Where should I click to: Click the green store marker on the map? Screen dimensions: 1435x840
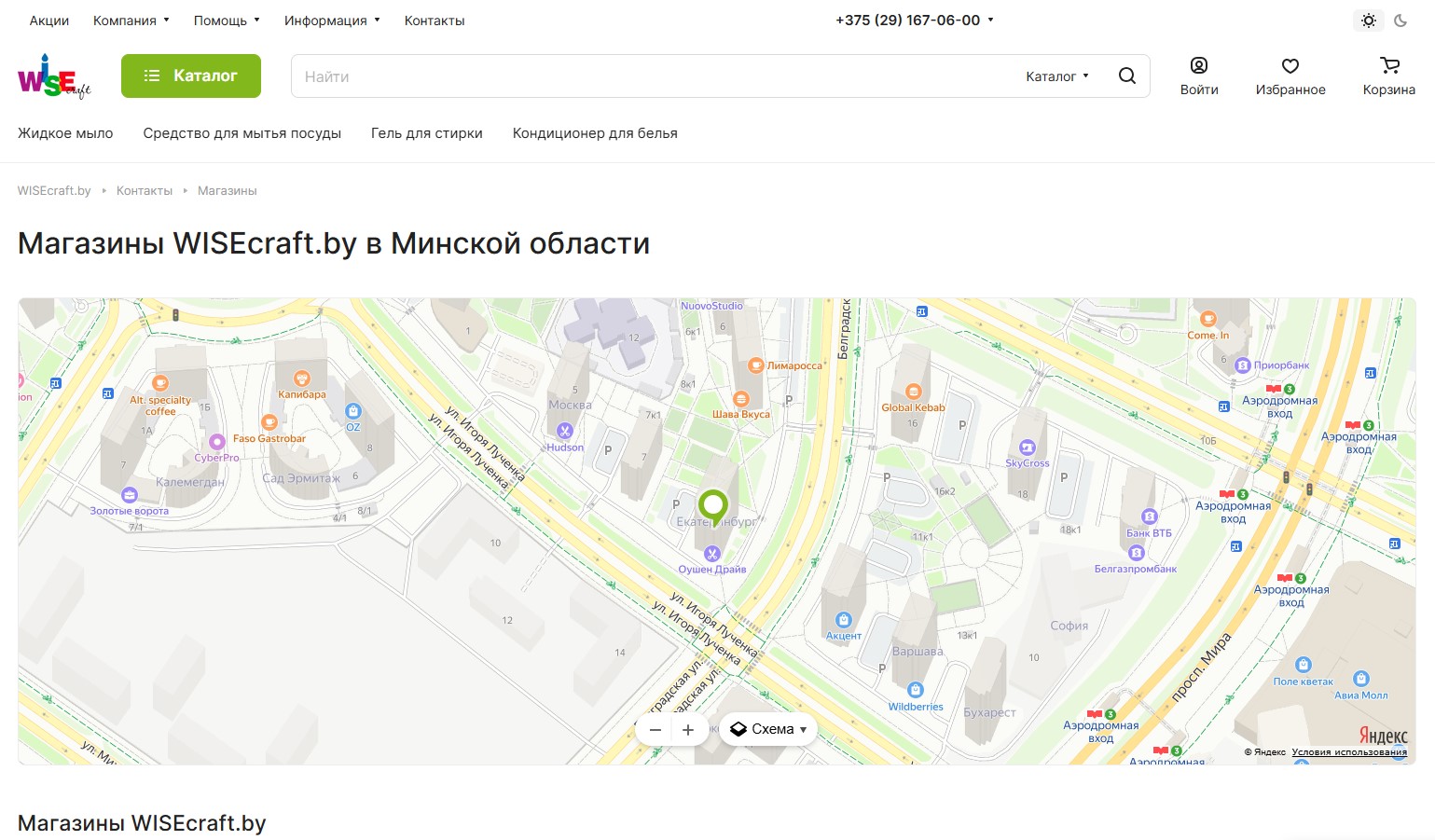click(713, 506)
